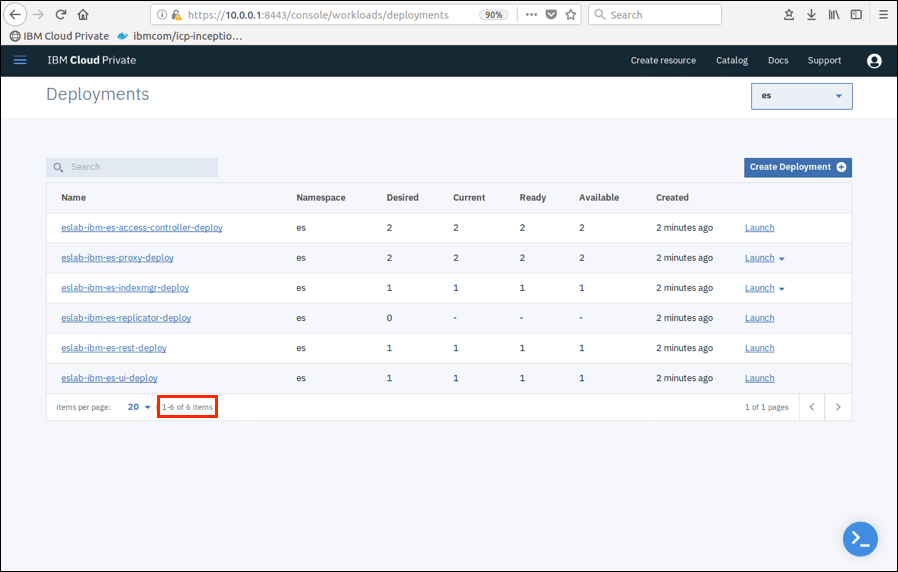This screenshot has height=572, width=898.
Task: Open the library icon in the toolbar
Action: pos(834,15)
